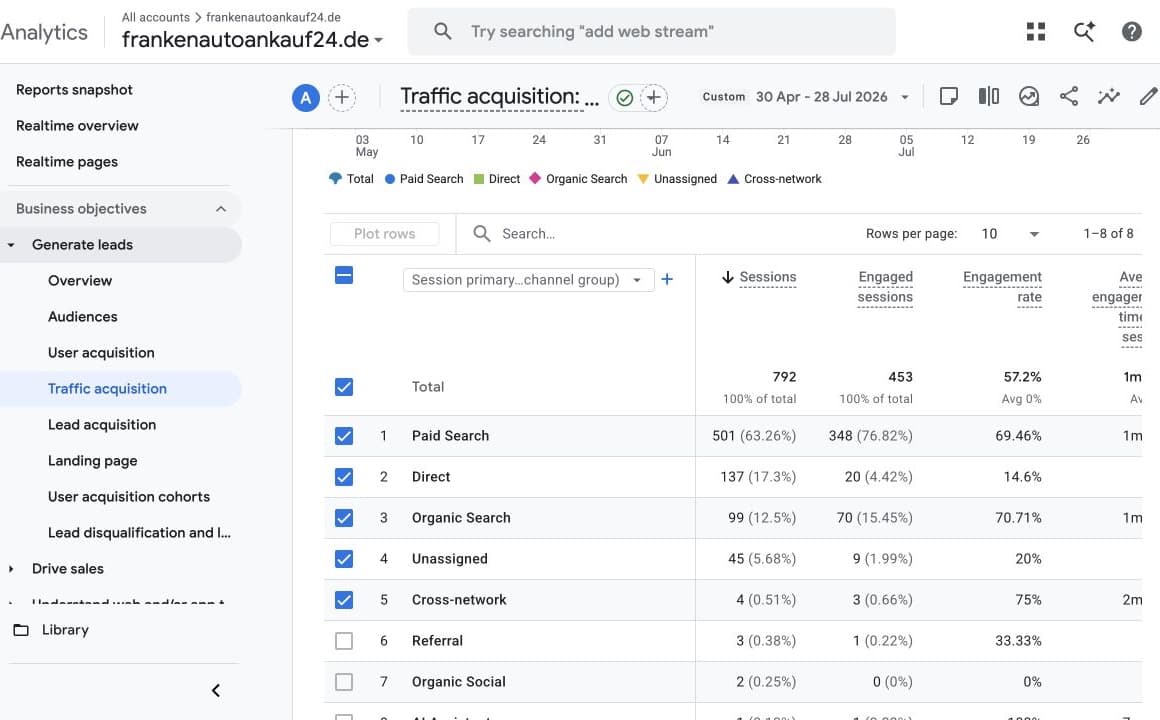Open the date range dropdown arrow
This screenshot has width=1160, height=720.
(x=904, y=97)
